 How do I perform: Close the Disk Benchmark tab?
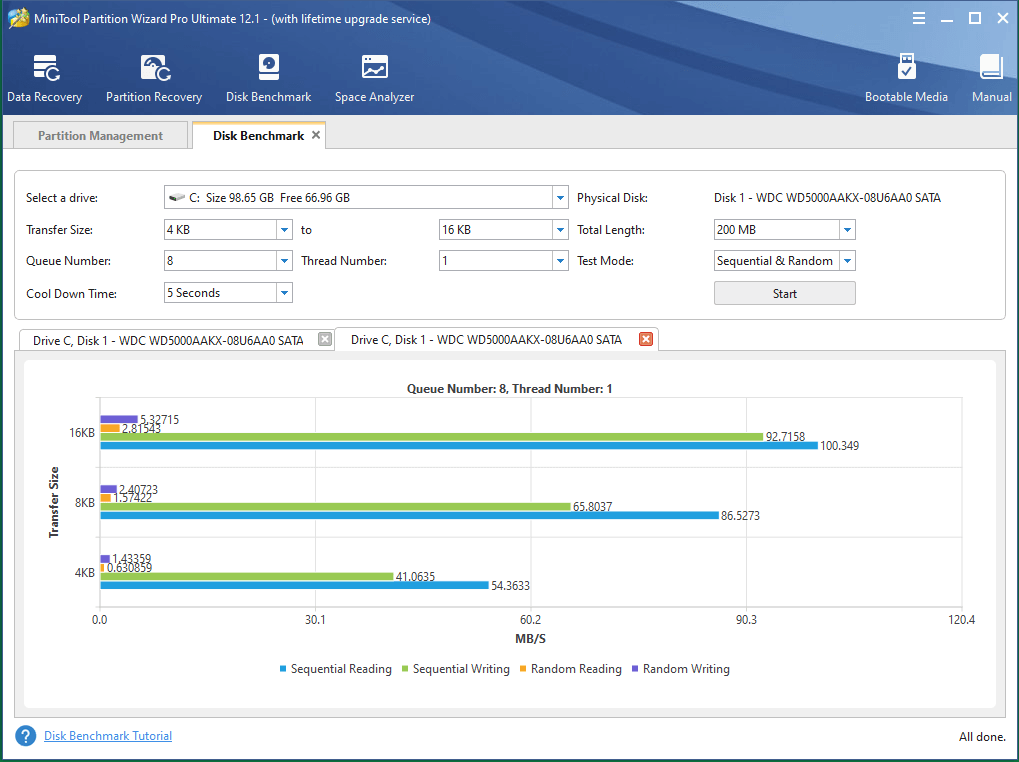click(316, 135)
